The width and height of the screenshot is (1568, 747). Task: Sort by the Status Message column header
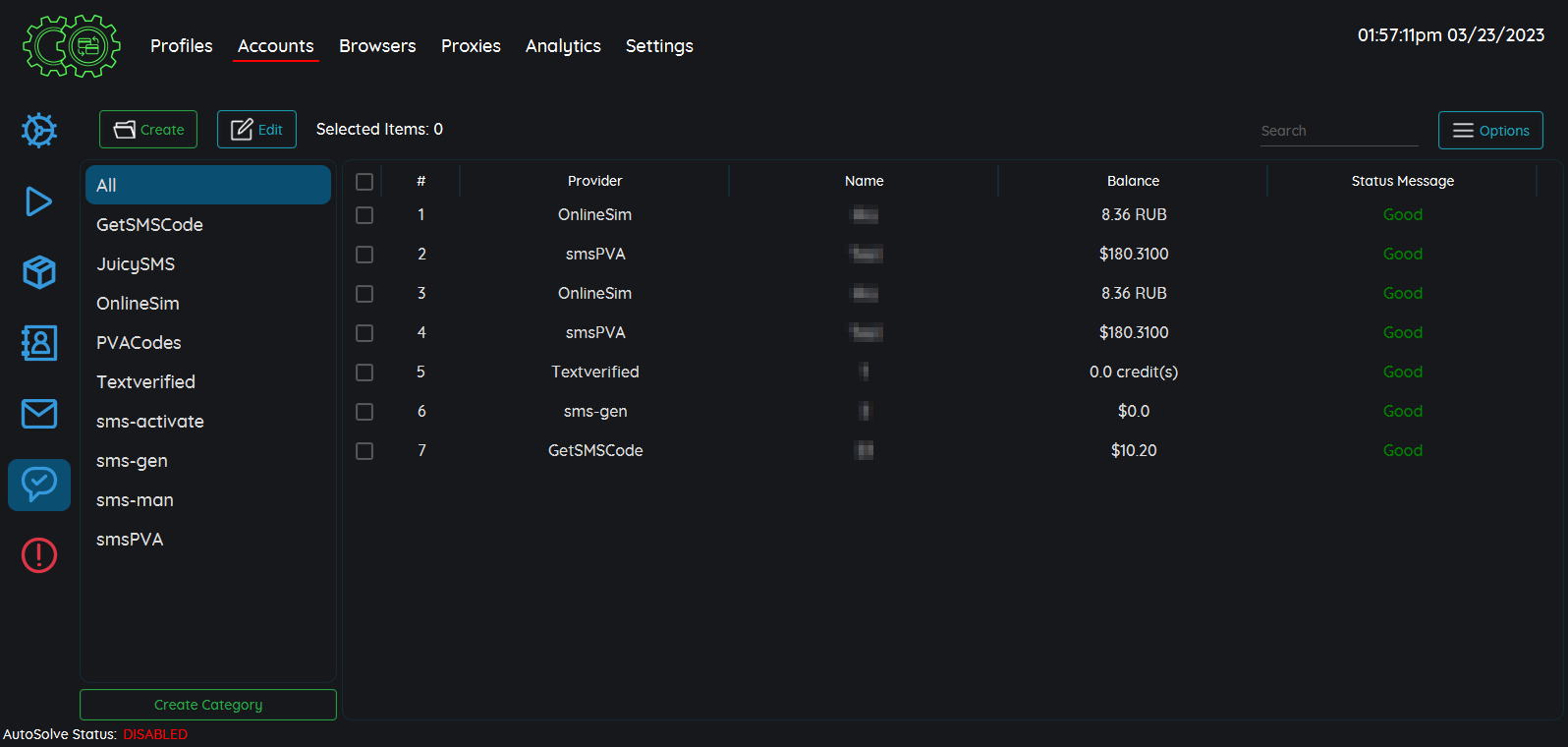1402,181
